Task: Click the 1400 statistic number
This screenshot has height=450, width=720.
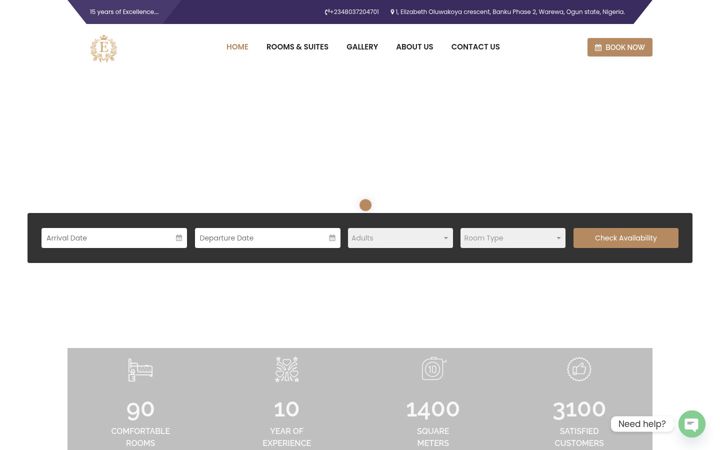Action: [433, 409]
